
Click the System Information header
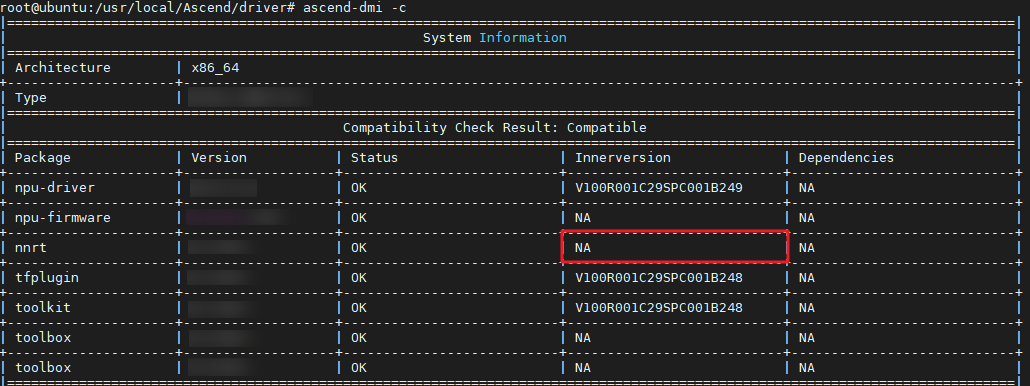(494, 37)
